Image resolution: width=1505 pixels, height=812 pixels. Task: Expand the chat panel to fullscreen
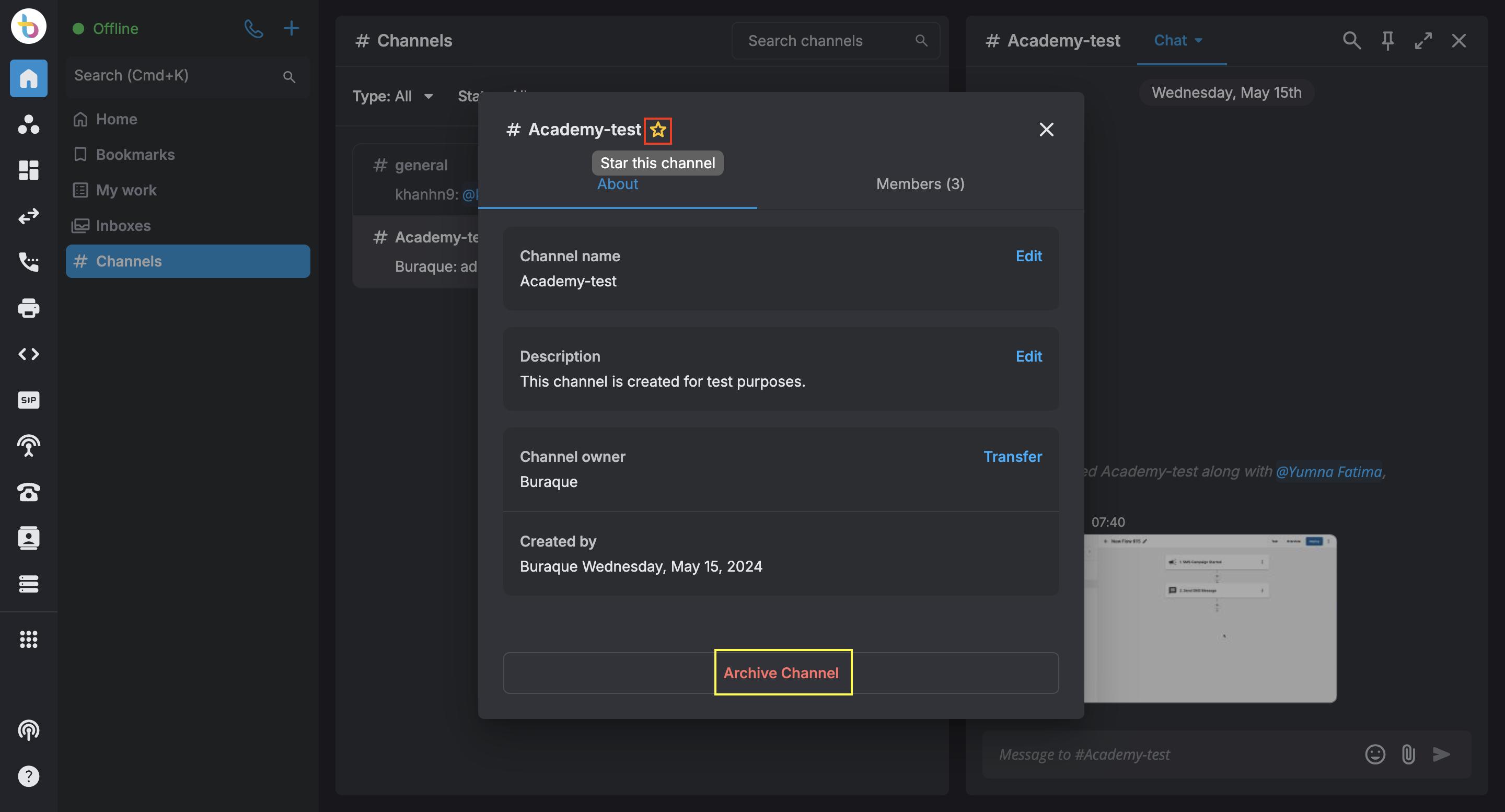tap(1423, 40)
